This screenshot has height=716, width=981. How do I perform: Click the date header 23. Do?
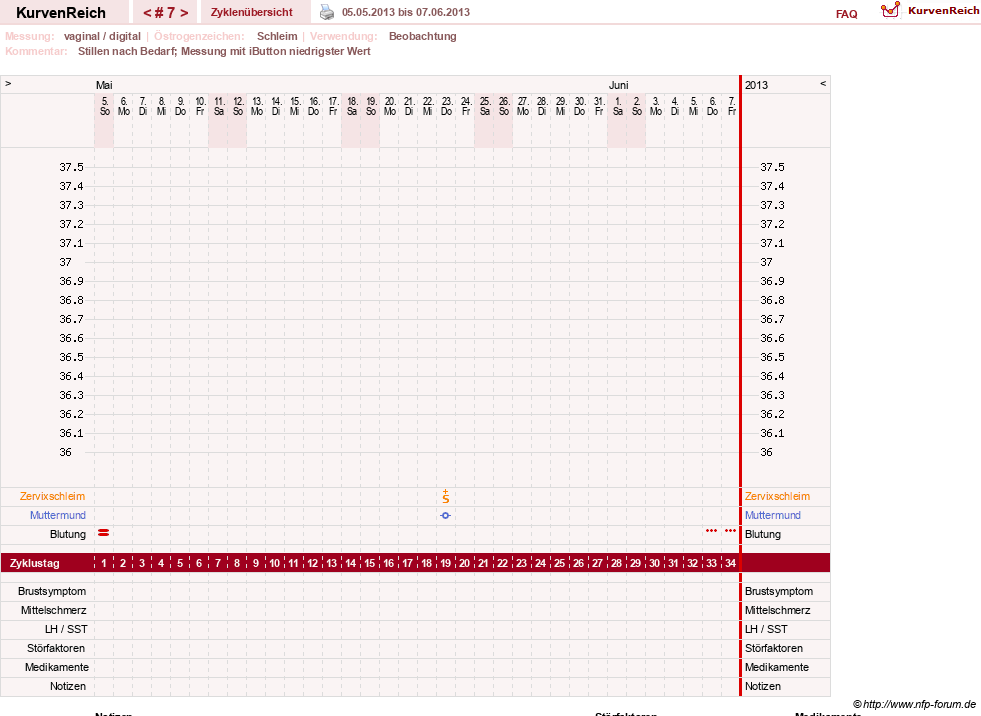pyautogui.click(x=446, y=106)
